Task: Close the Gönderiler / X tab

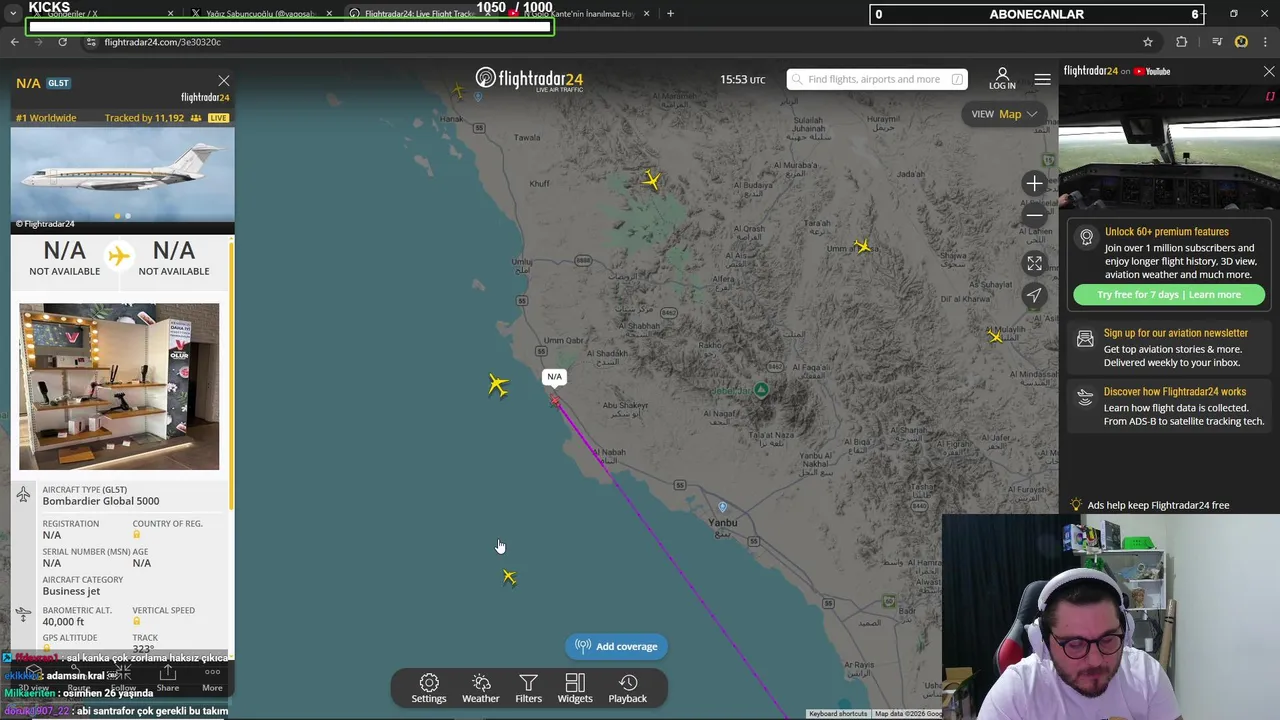Action: pos(170,14)
